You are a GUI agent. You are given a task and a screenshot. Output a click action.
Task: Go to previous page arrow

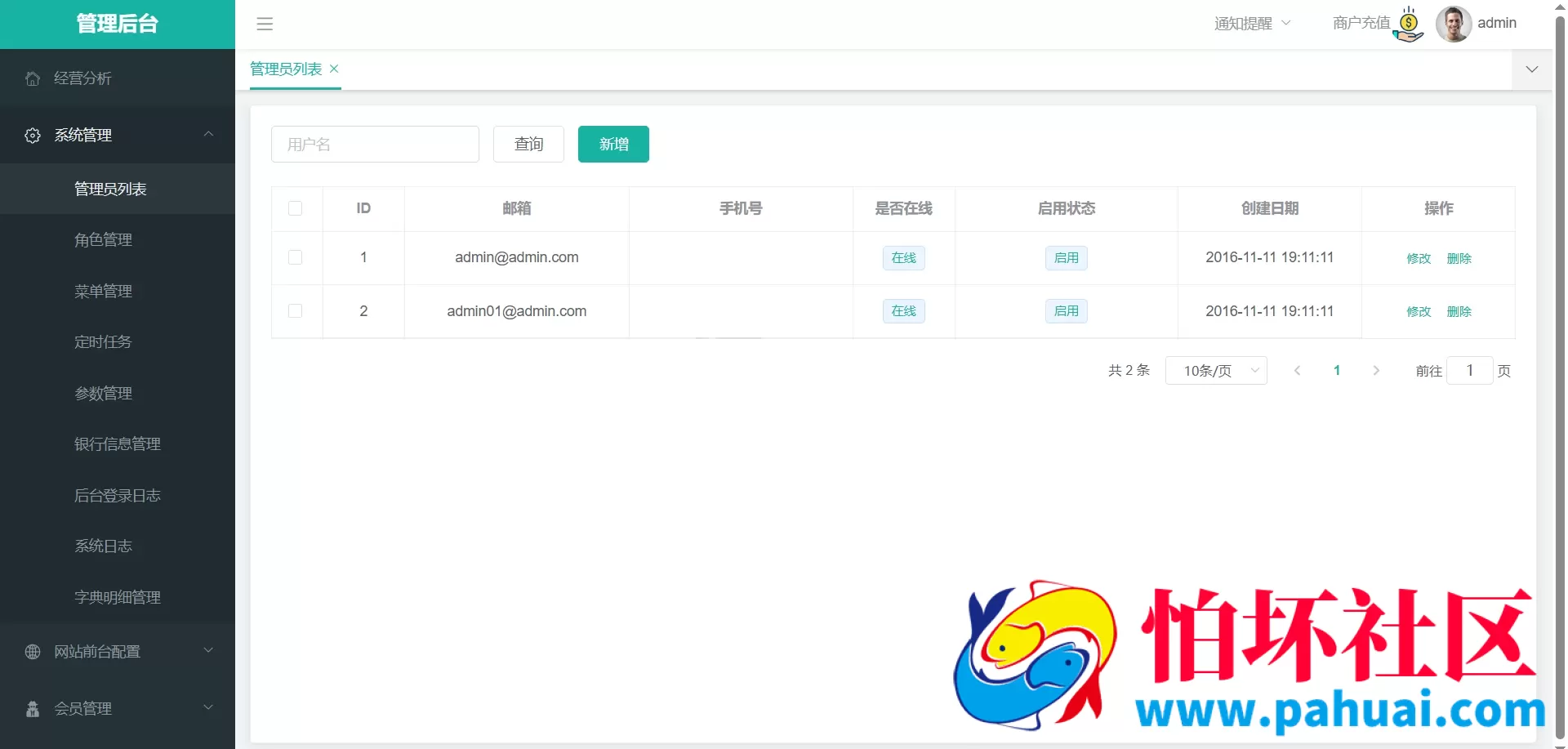click(x=1297, y=371)
